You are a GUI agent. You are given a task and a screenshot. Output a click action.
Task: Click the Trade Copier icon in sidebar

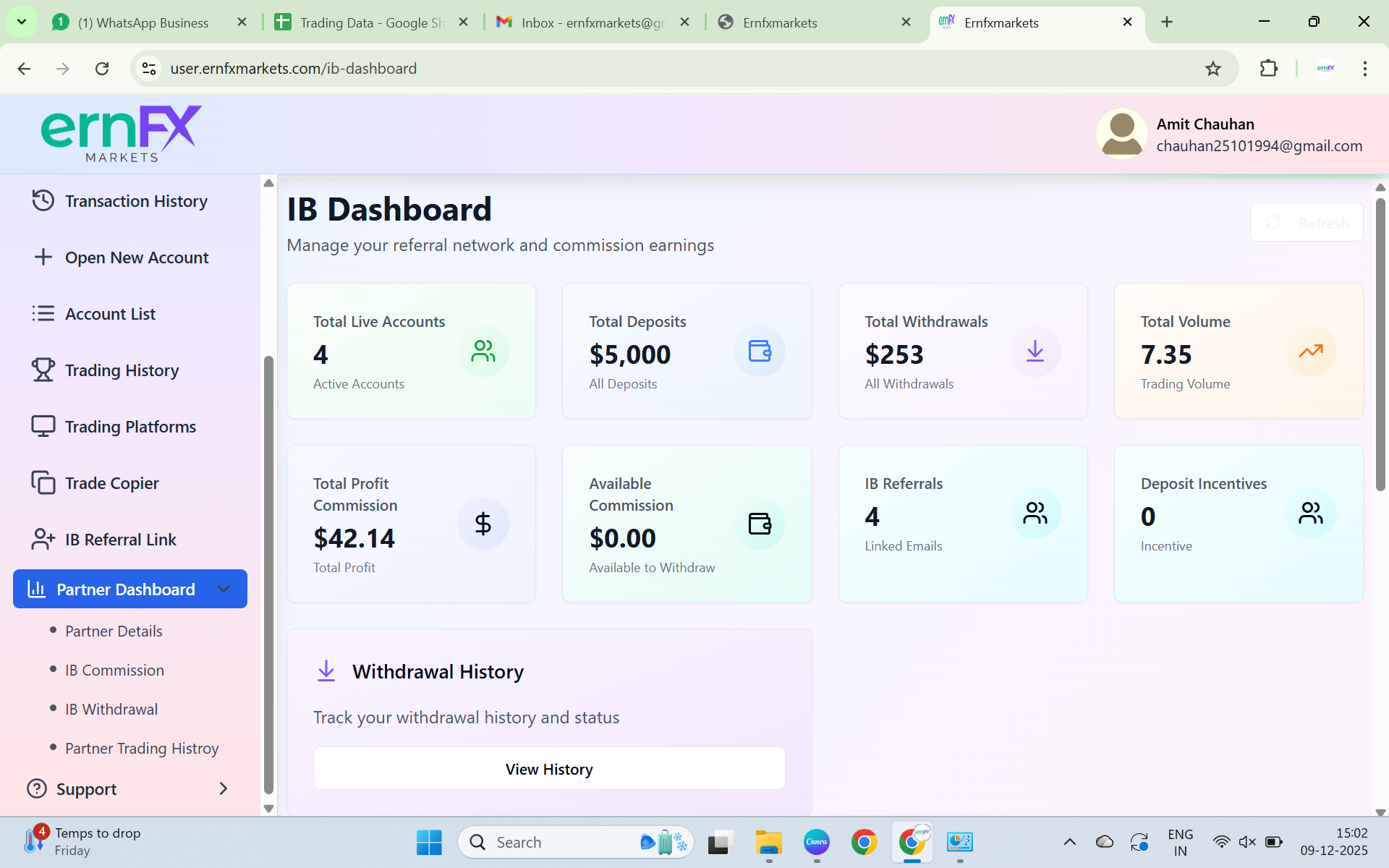43,482
